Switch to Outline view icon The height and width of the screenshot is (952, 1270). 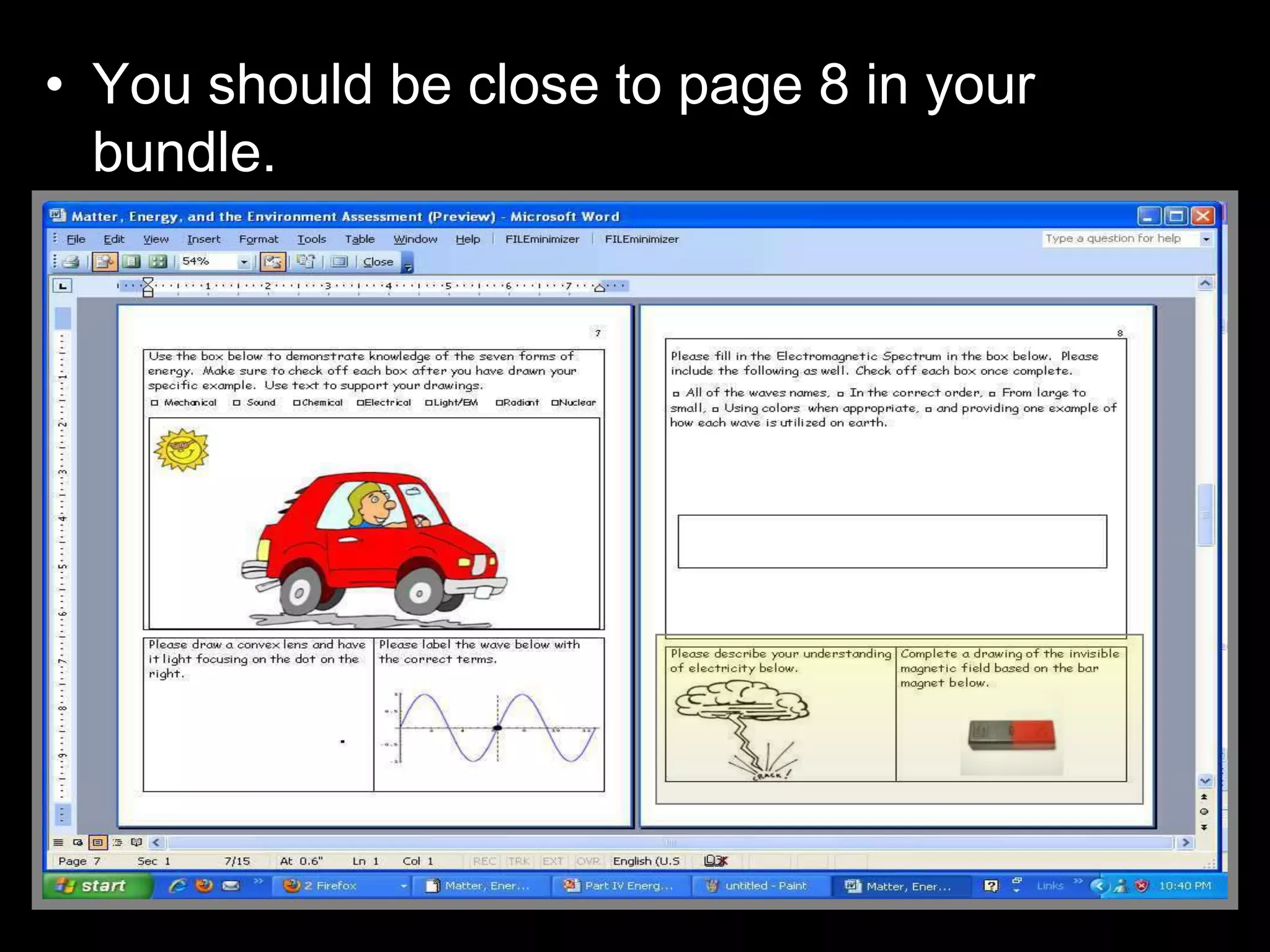pyautogui.click(x=117, y=842)
